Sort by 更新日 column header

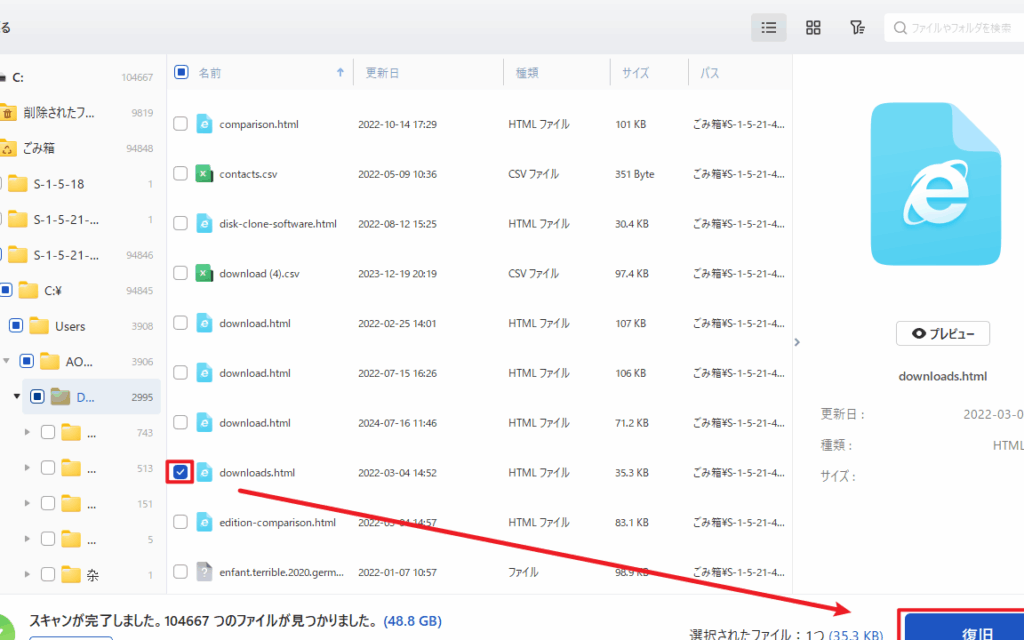(382, 73)
